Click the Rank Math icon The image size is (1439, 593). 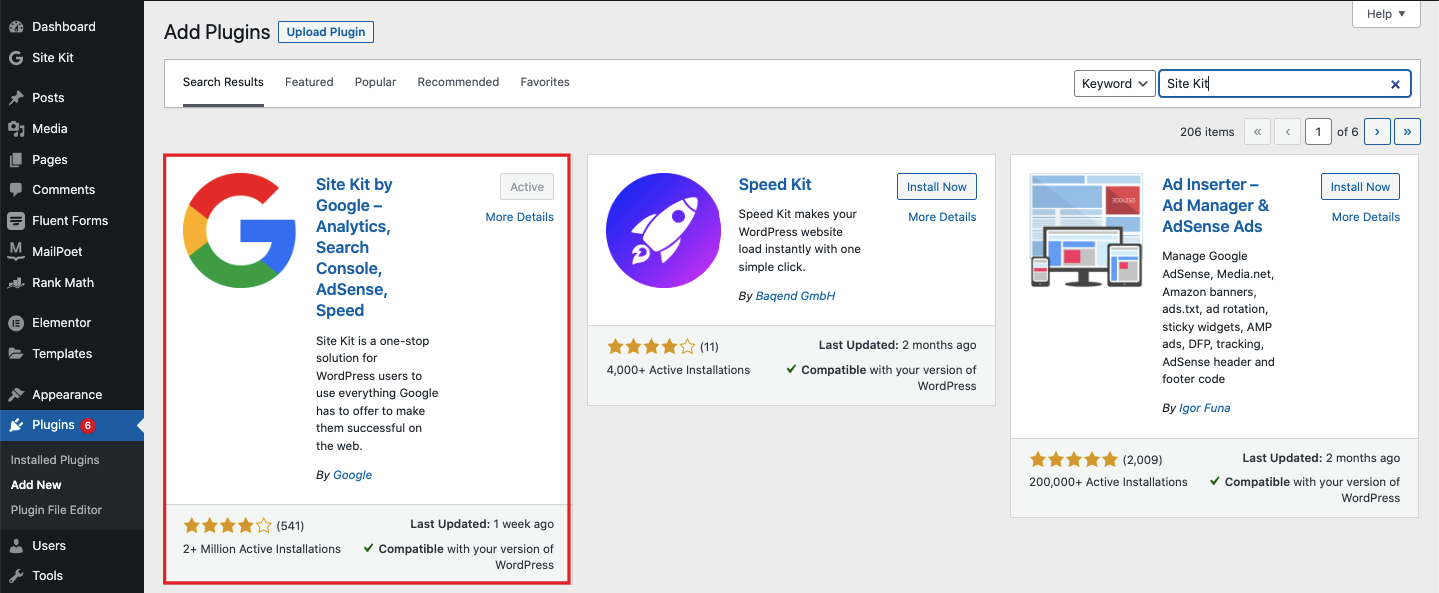tap(16, 283)
